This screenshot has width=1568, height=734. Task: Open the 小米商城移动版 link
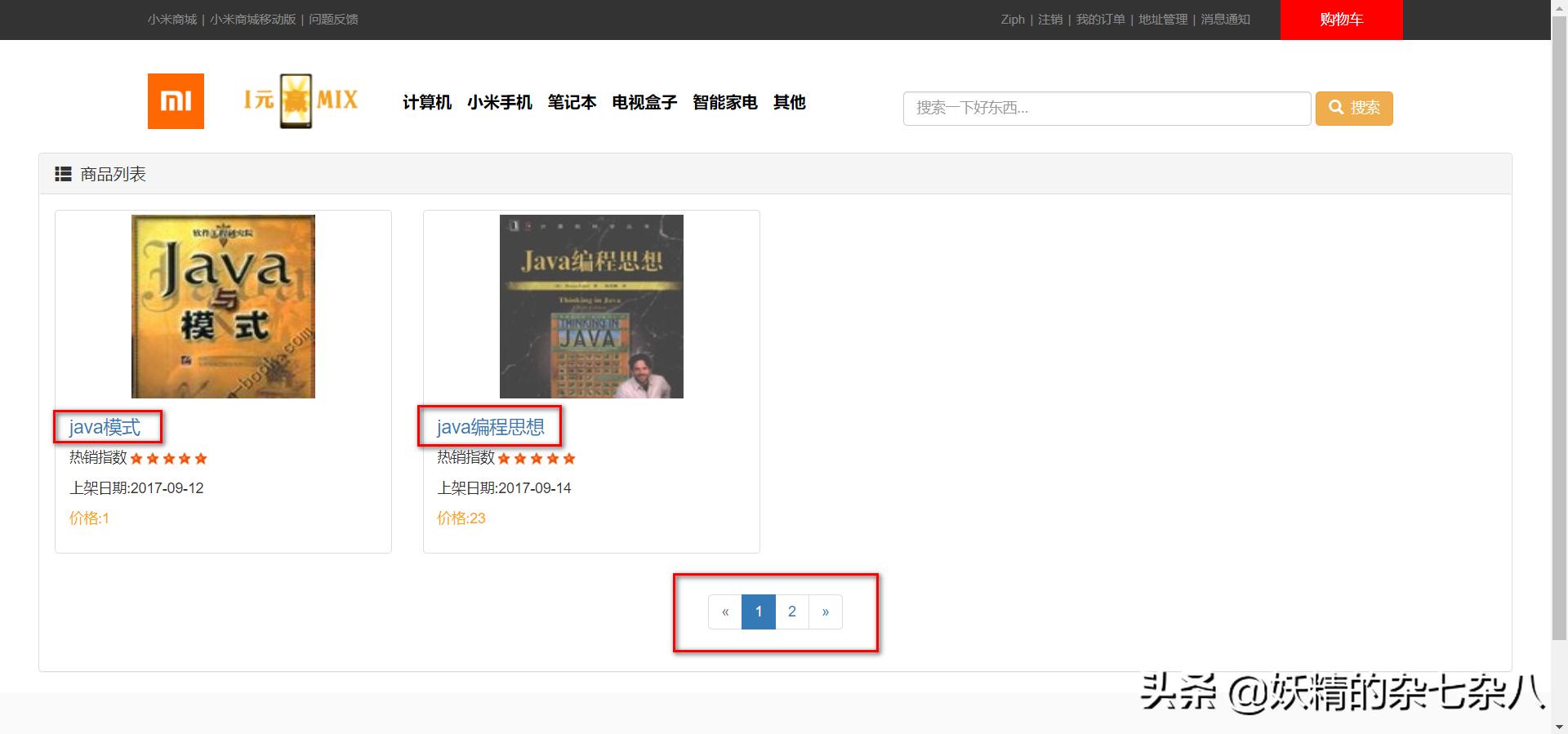click(x=253, y=20)
